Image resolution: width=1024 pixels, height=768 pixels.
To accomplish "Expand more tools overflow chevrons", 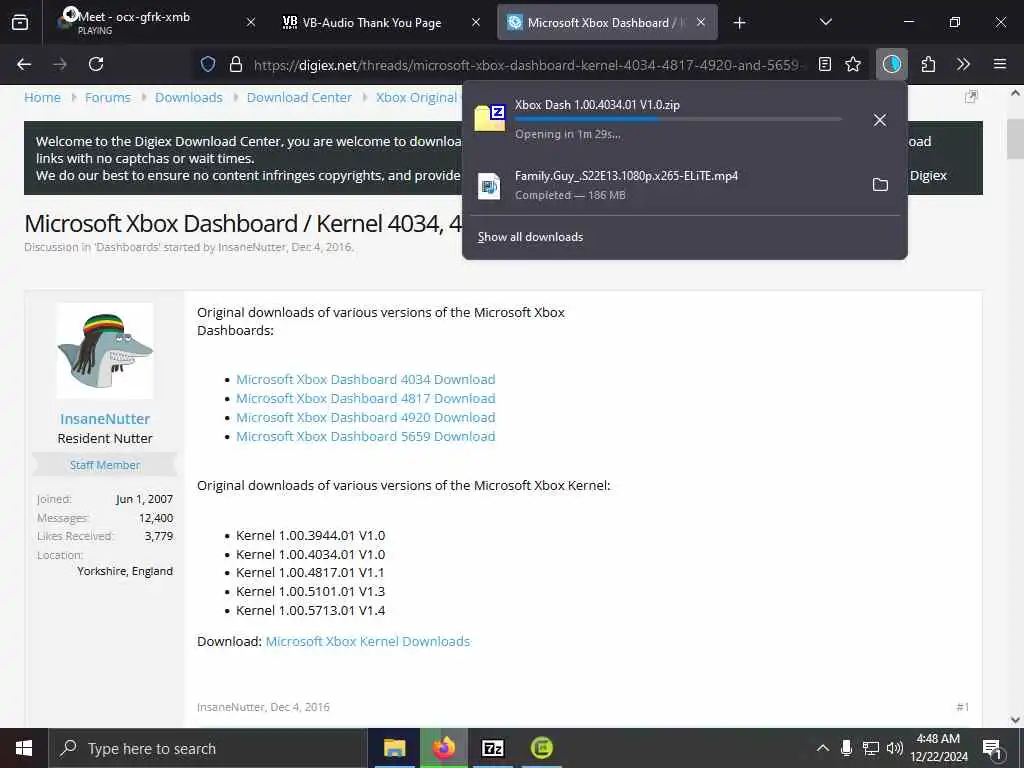I will pyautogui.click(x=963, y=64).
